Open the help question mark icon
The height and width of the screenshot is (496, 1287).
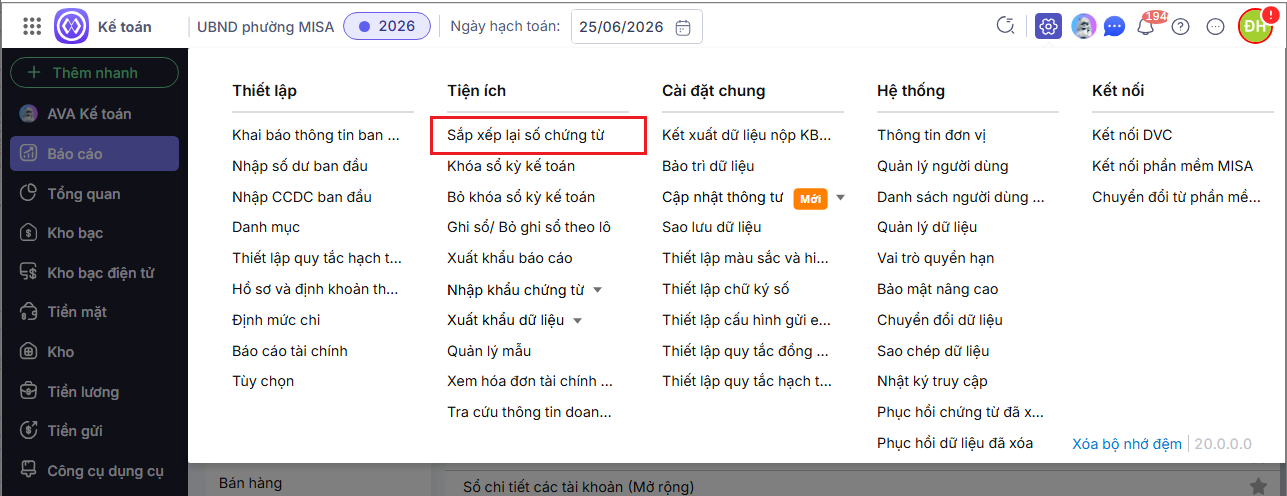(1180, 27)
